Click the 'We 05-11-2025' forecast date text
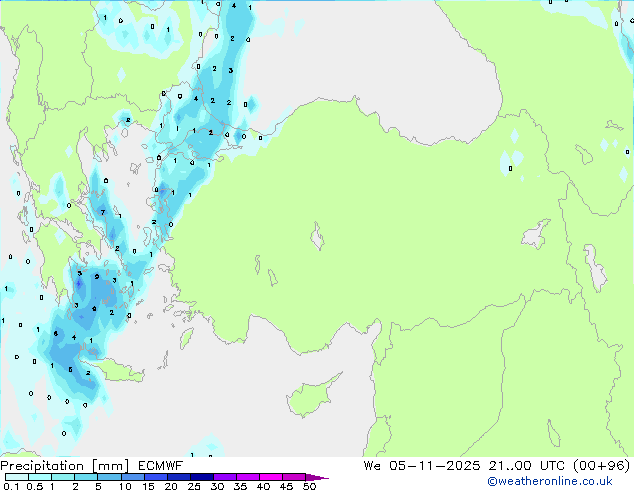 (x=422, y=466)
